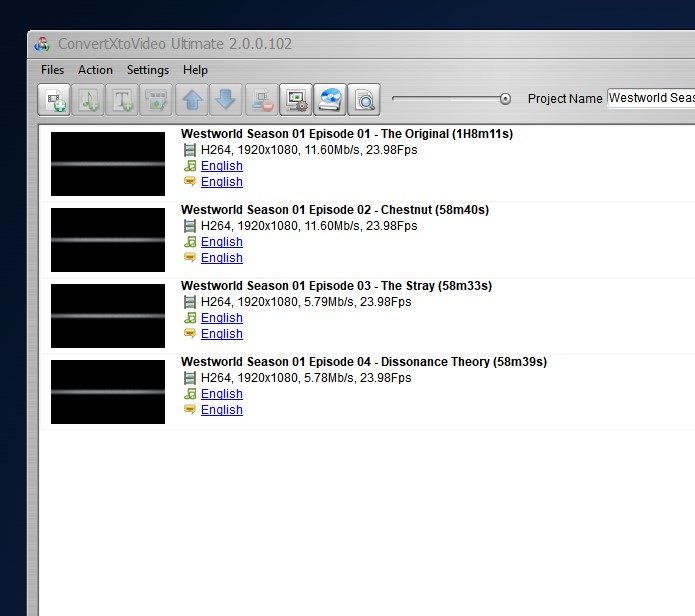Select Episode 04 Dissonance Theory thumbnail
Image resolution: width=695 pixels, height=616 pixels.
point(108,392)
